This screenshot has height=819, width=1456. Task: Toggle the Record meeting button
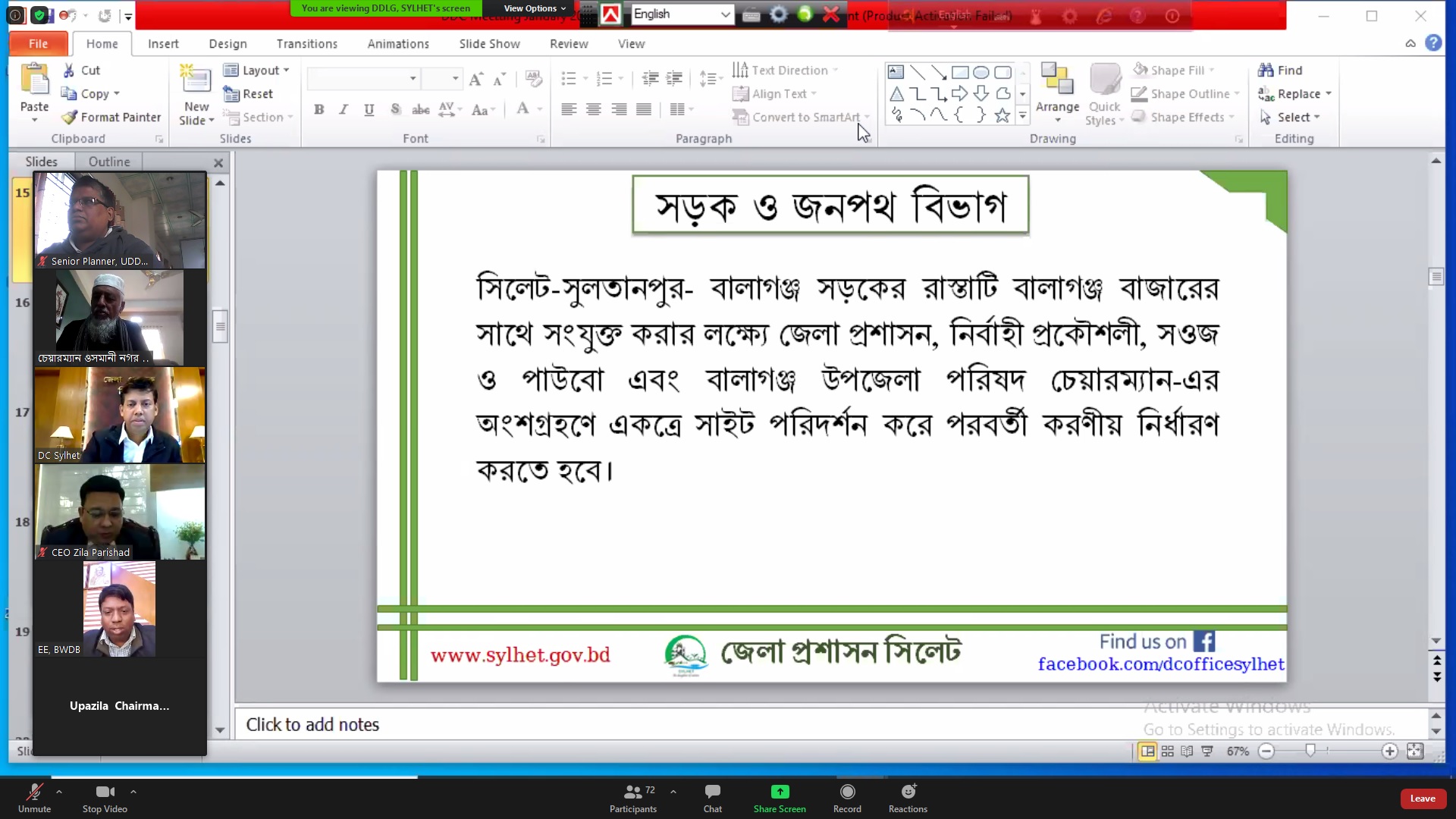coord(847,792)
